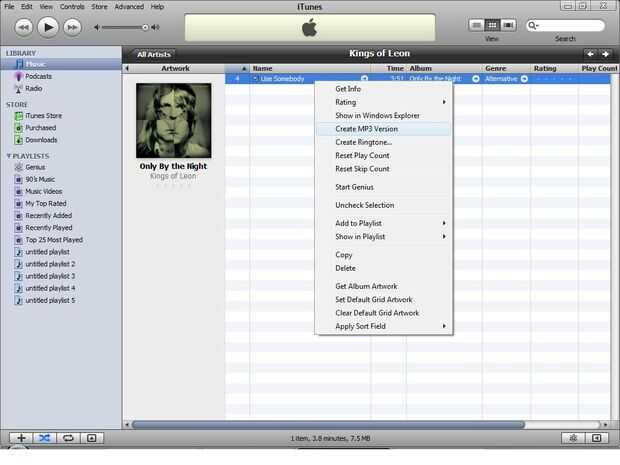Select the My Top Rated playlist
Image resolution: width=620 pixels, height=465 pixels.
[x=45, y=204]
